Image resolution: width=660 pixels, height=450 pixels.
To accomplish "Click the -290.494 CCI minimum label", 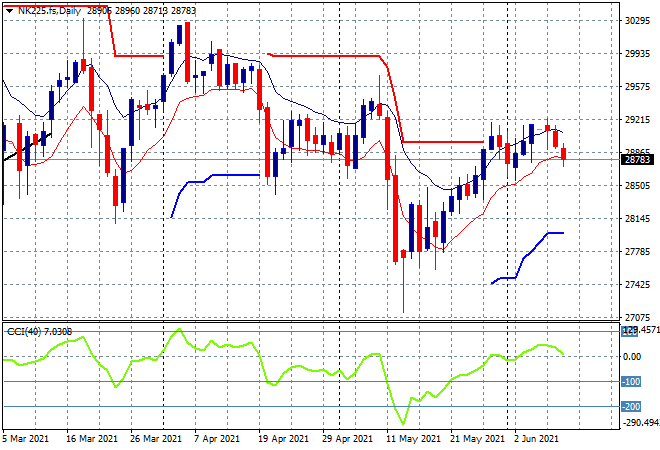I will [x=640, y=422].
